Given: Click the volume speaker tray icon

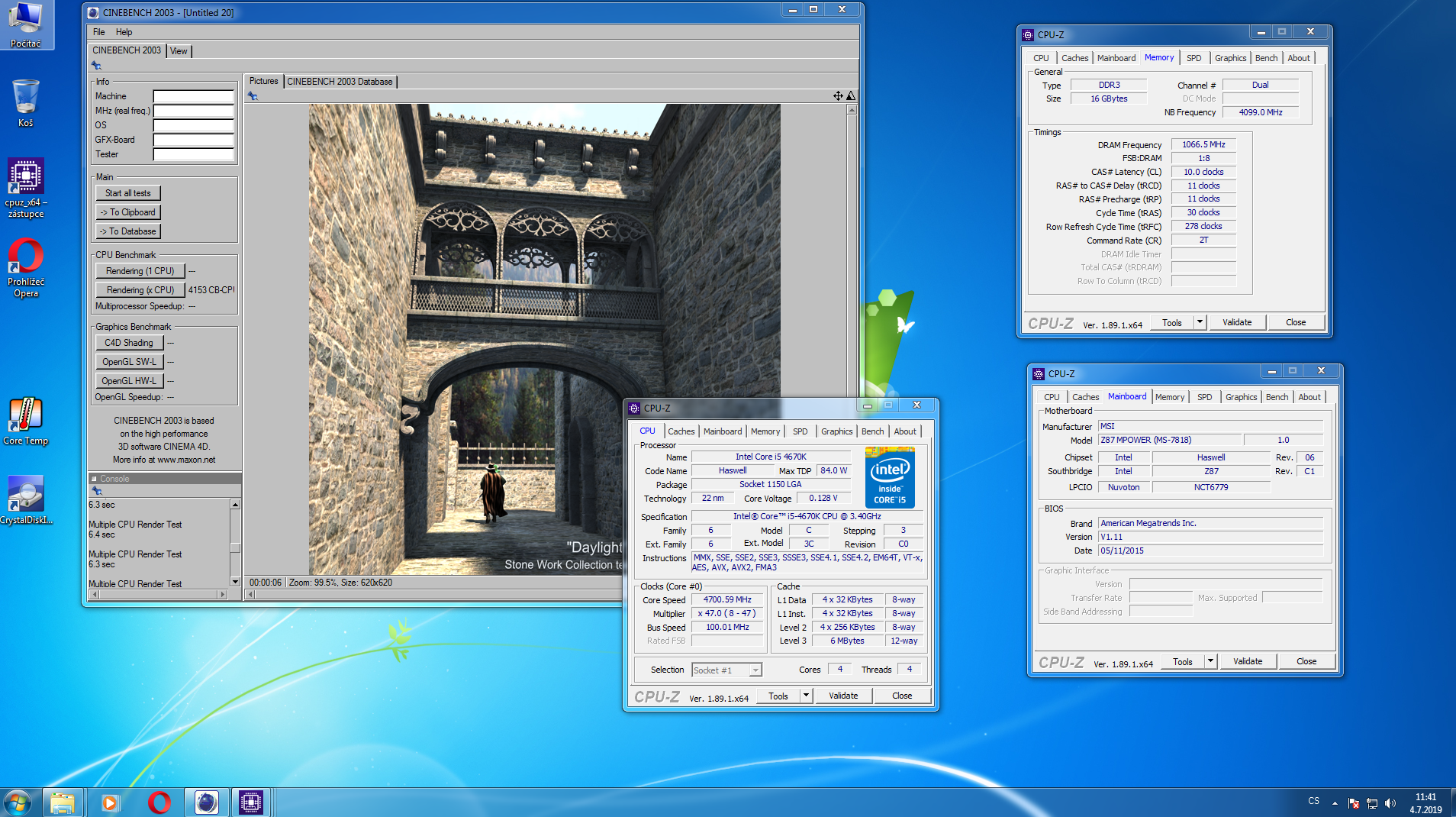Looking at the screenshot, I should coord(1390,803).
